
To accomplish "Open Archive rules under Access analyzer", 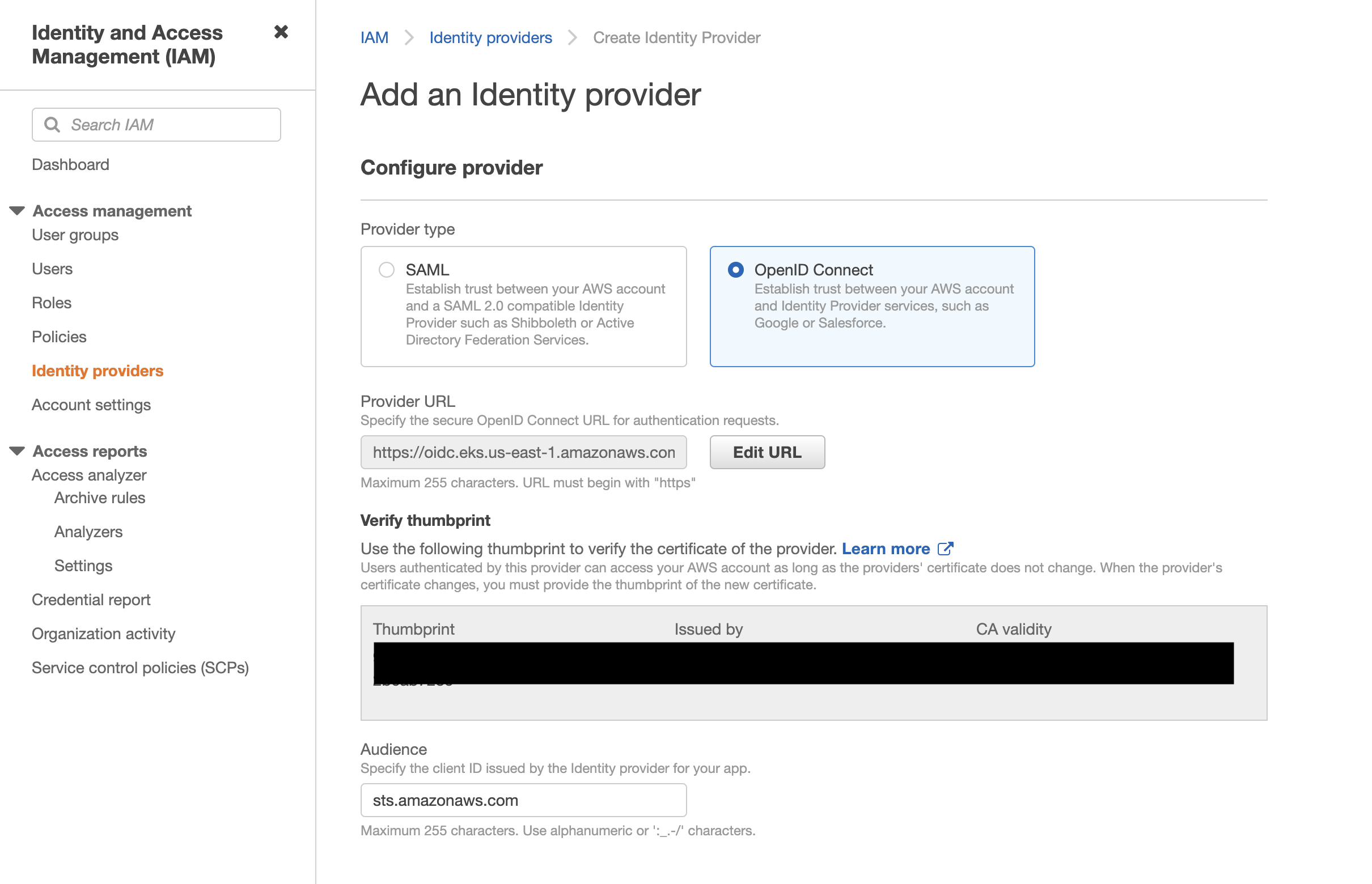I will pos(99,498).
